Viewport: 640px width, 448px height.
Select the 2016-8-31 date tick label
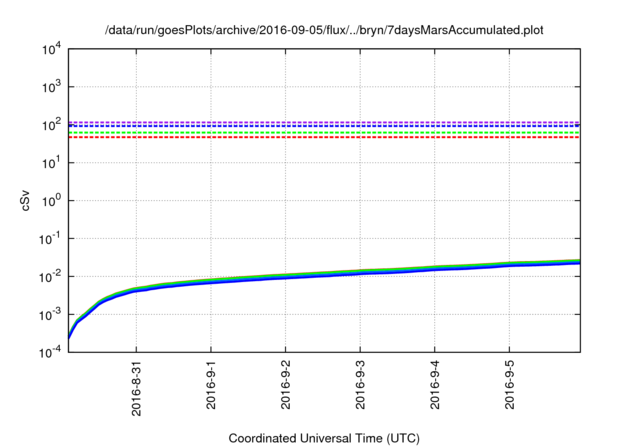[136, 388]
